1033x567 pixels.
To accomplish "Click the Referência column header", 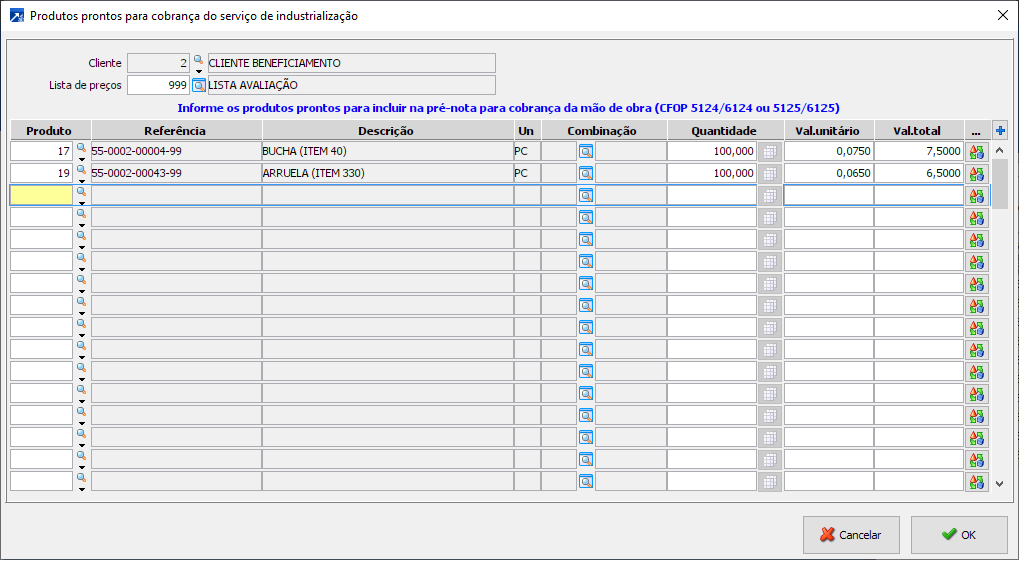I will [176, 130].
